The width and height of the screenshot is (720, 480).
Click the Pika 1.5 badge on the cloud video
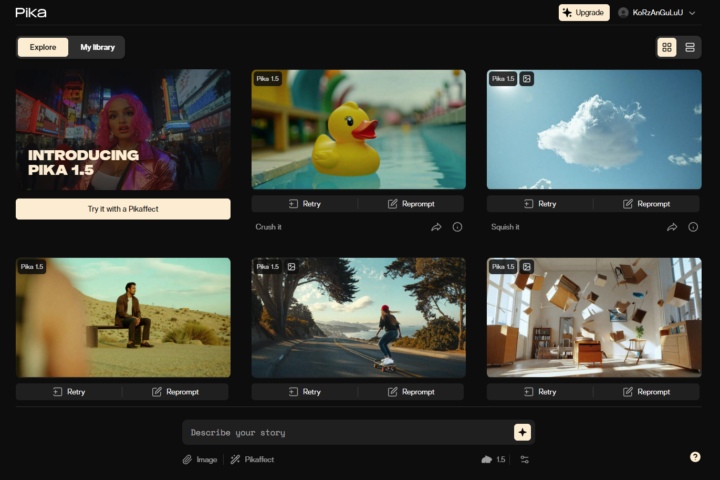click(x=503, y=79)
